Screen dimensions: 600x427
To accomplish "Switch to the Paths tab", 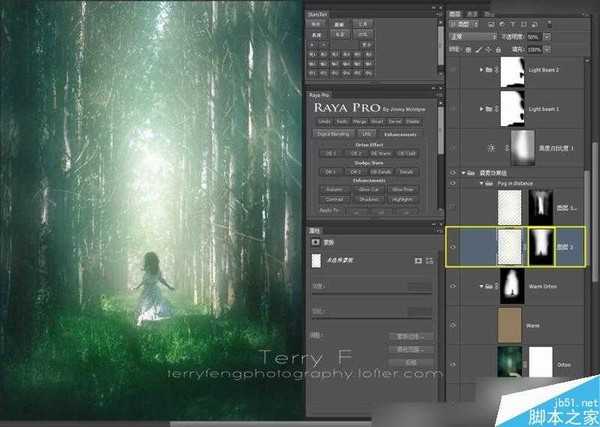I will [488, 14].
